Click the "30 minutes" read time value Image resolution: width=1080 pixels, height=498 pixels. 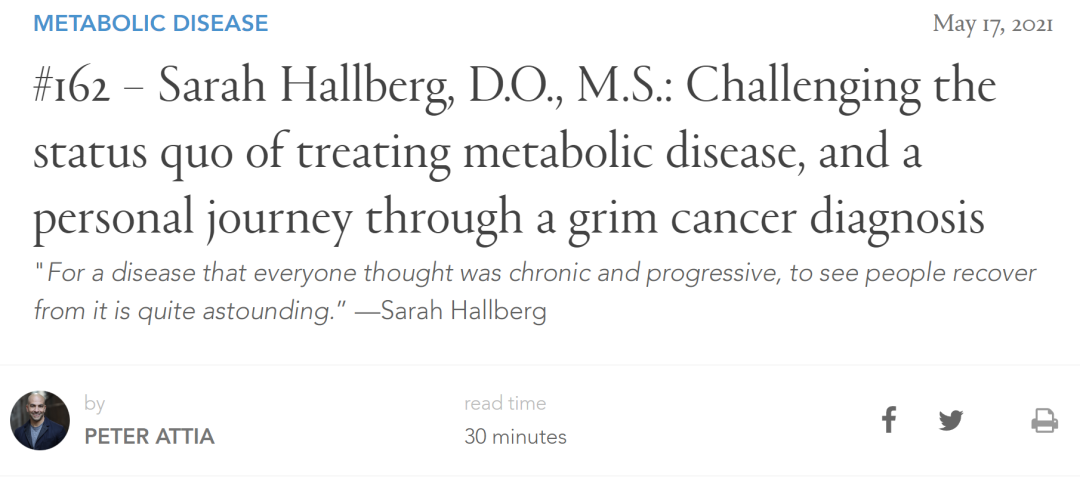tap(515, 437)
